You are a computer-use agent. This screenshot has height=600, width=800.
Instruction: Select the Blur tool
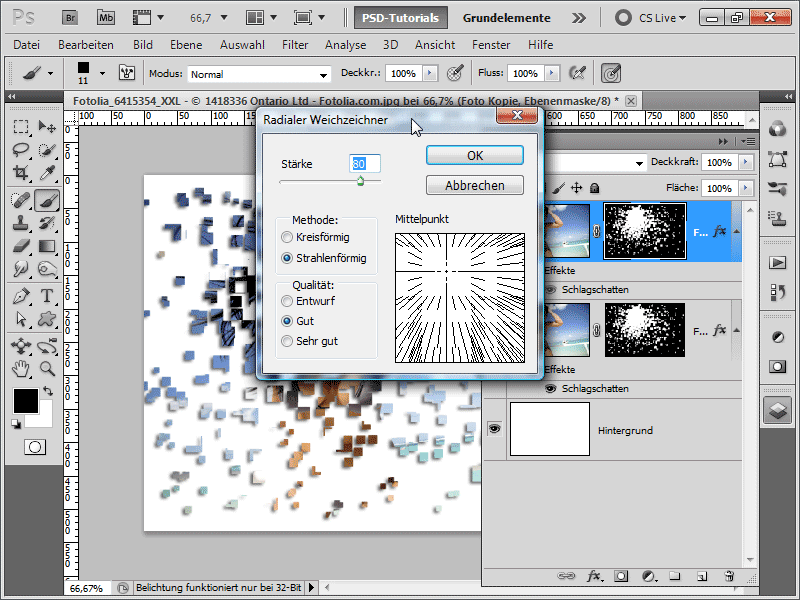21,269
